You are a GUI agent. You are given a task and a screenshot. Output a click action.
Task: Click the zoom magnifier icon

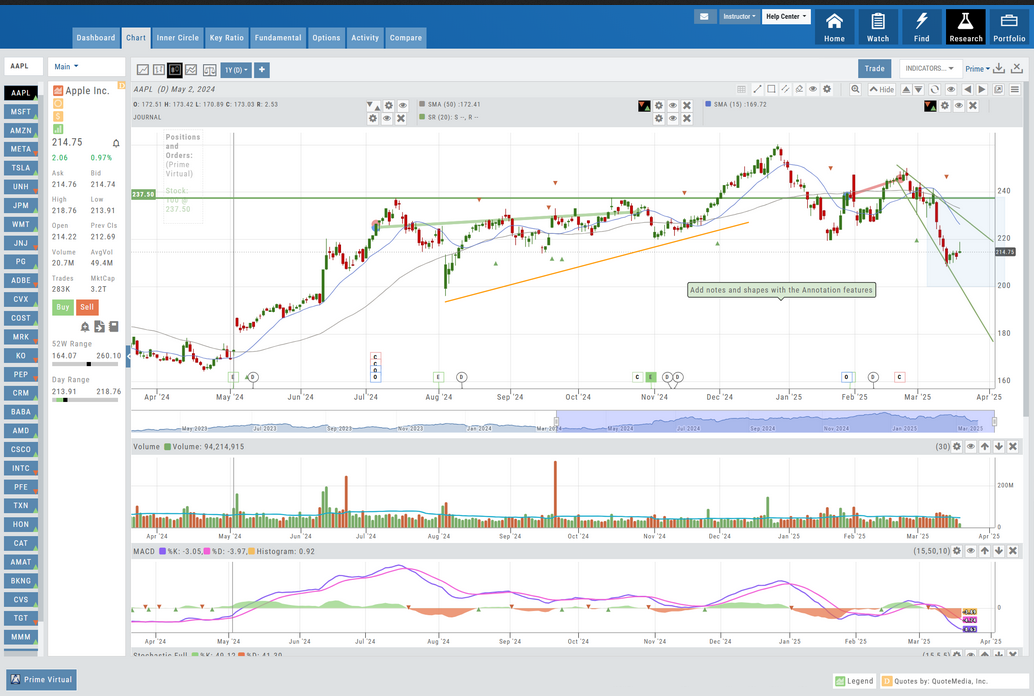(855, 89)
